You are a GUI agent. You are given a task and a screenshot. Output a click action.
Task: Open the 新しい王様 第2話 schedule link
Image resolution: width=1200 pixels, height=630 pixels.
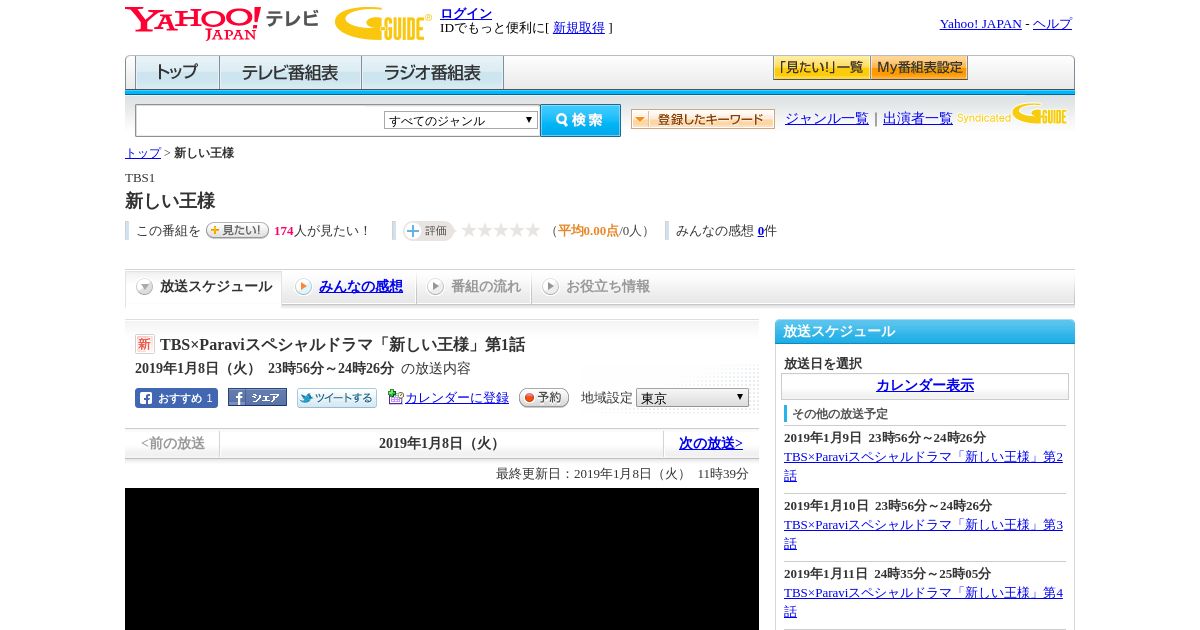pos(923,466)
